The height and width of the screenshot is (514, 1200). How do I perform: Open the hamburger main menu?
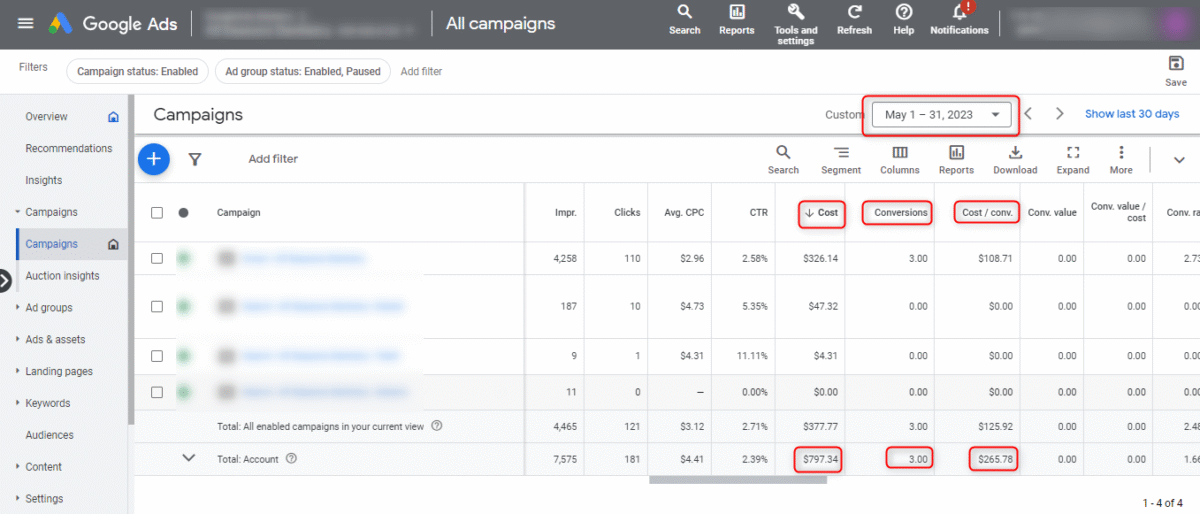26,23
